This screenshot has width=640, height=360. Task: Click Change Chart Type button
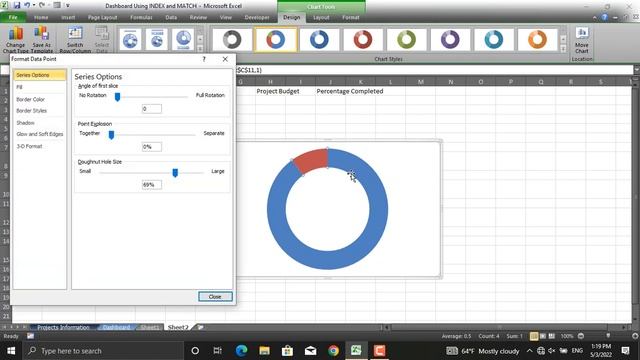pyautogui.click(x=16, y=39)
